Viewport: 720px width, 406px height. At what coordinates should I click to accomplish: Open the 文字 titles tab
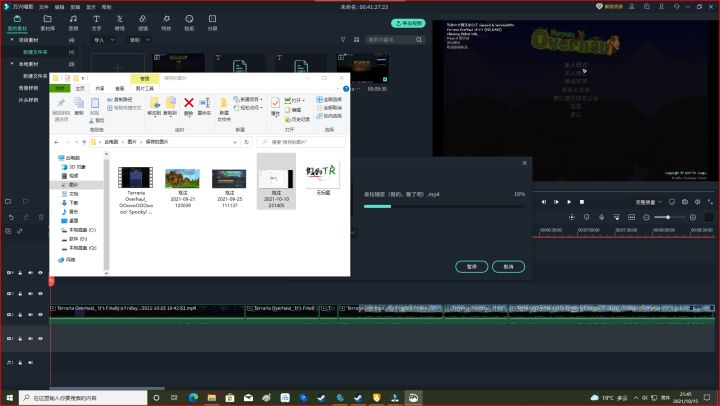tap(96, 23)
